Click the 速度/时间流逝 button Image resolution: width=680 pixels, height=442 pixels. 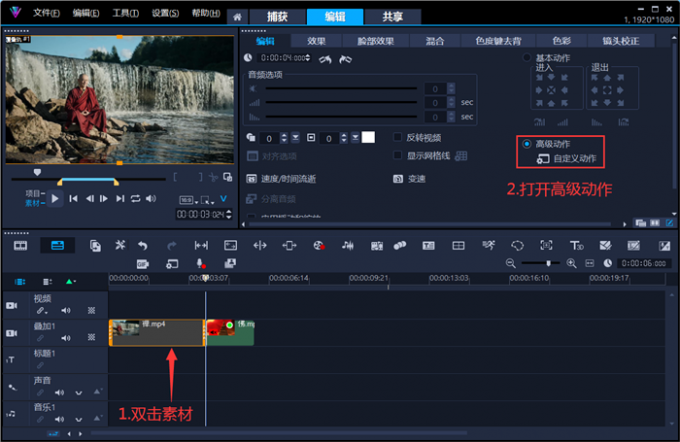pos(281,179)
